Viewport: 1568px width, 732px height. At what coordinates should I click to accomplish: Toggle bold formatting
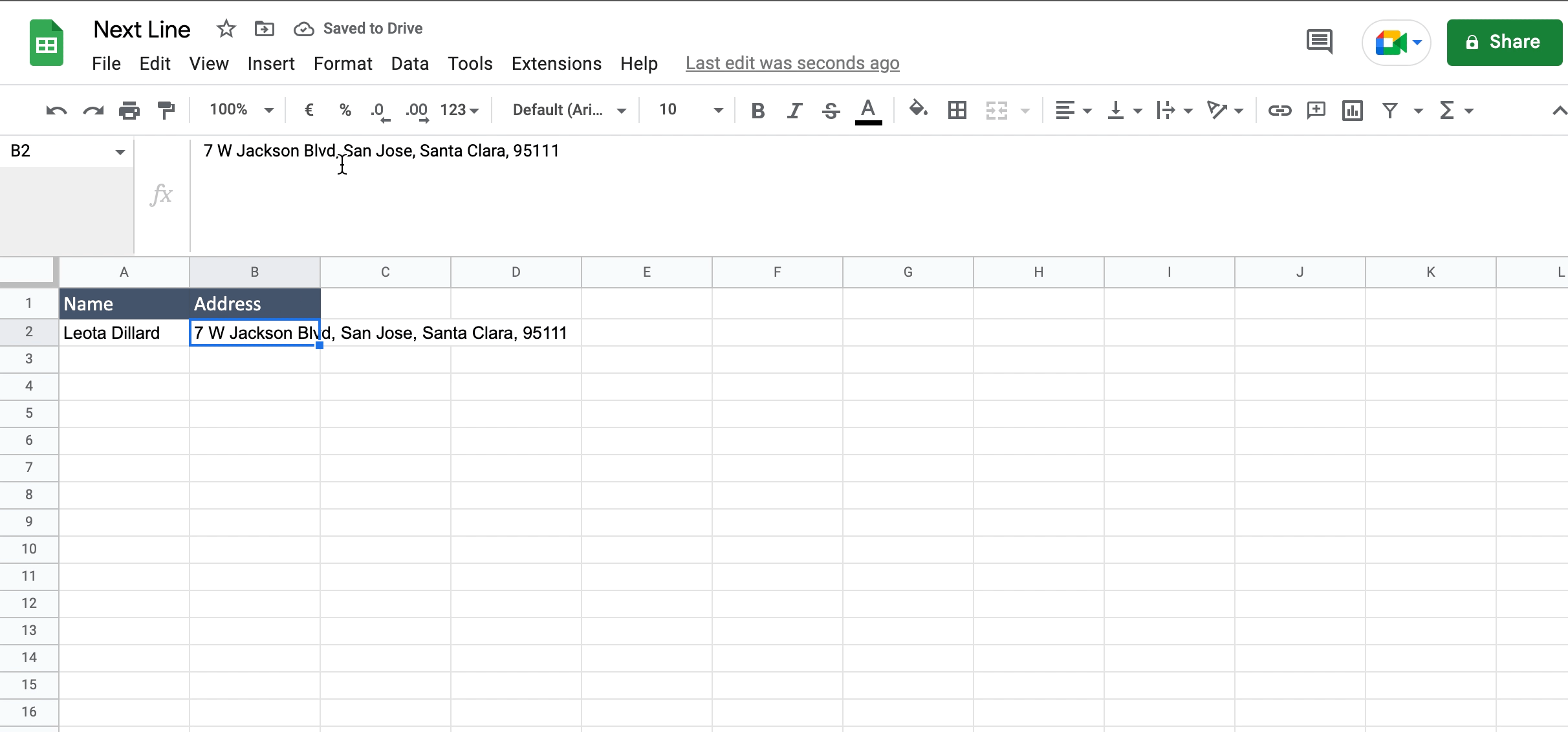[x=757, y=111]
